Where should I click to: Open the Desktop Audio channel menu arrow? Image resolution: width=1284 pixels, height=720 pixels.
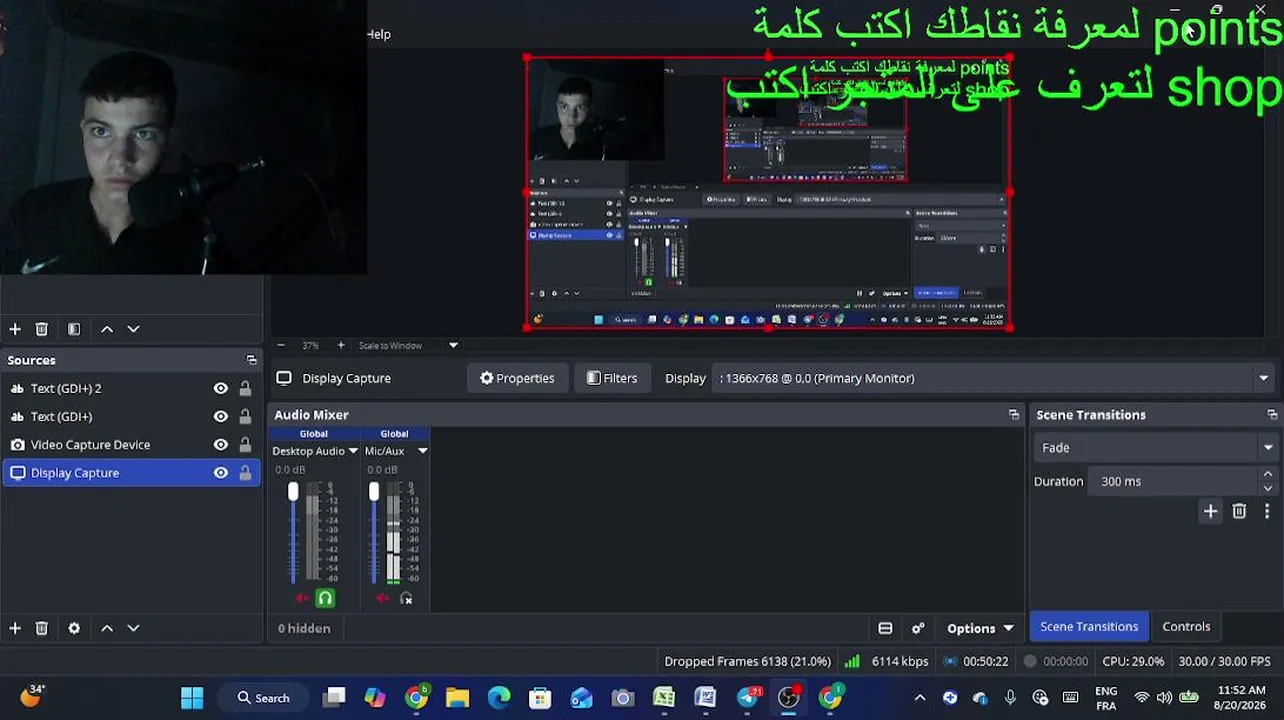(x=353, y=451)
